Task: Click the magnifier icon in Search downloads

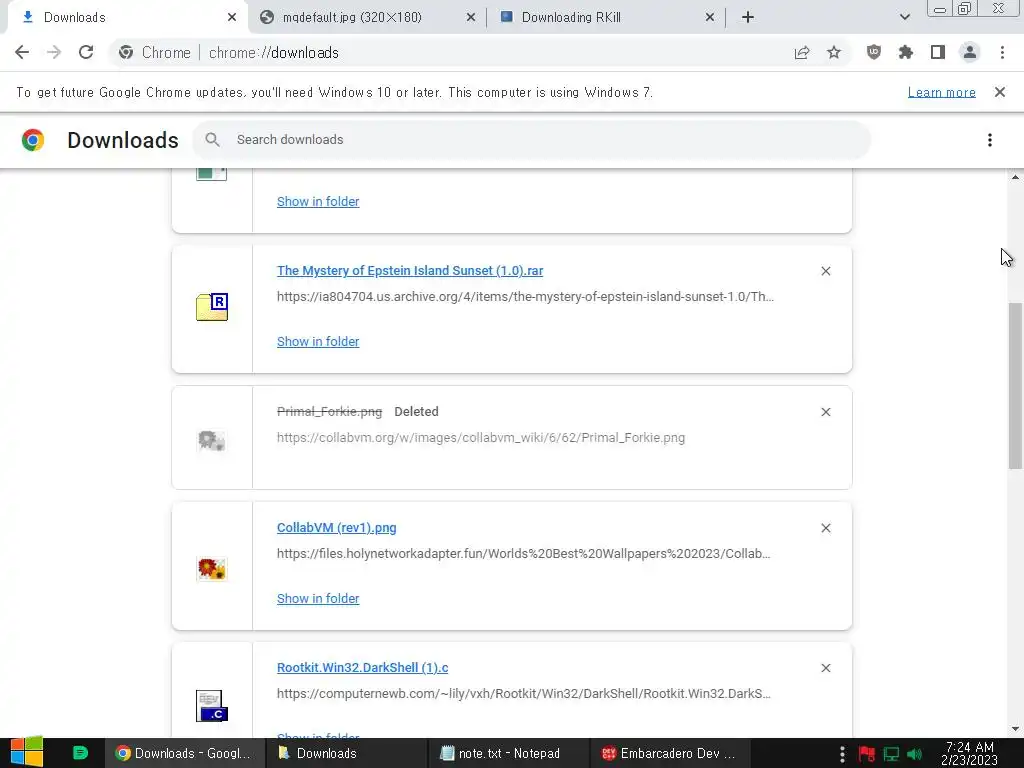Action: [212, 139]
